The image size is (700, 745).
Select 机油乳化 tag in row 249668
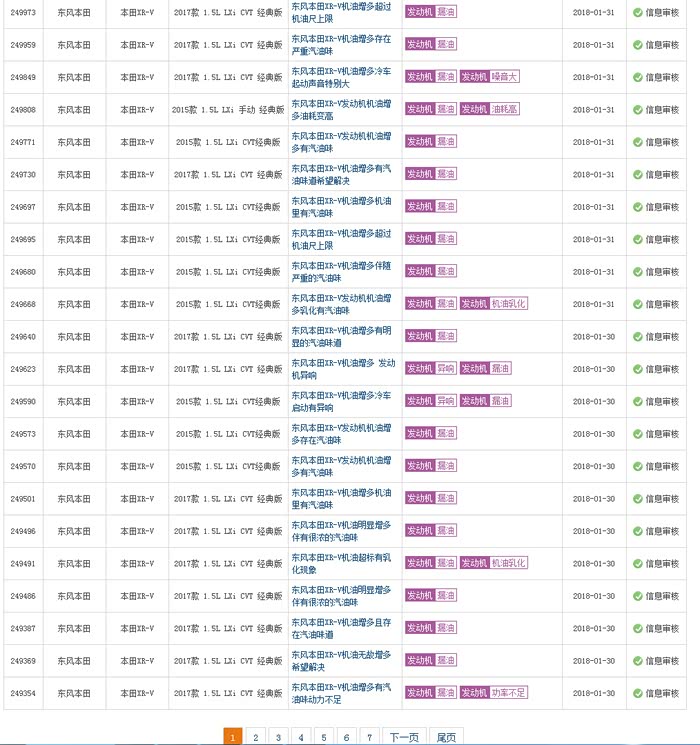click(507, 304)
